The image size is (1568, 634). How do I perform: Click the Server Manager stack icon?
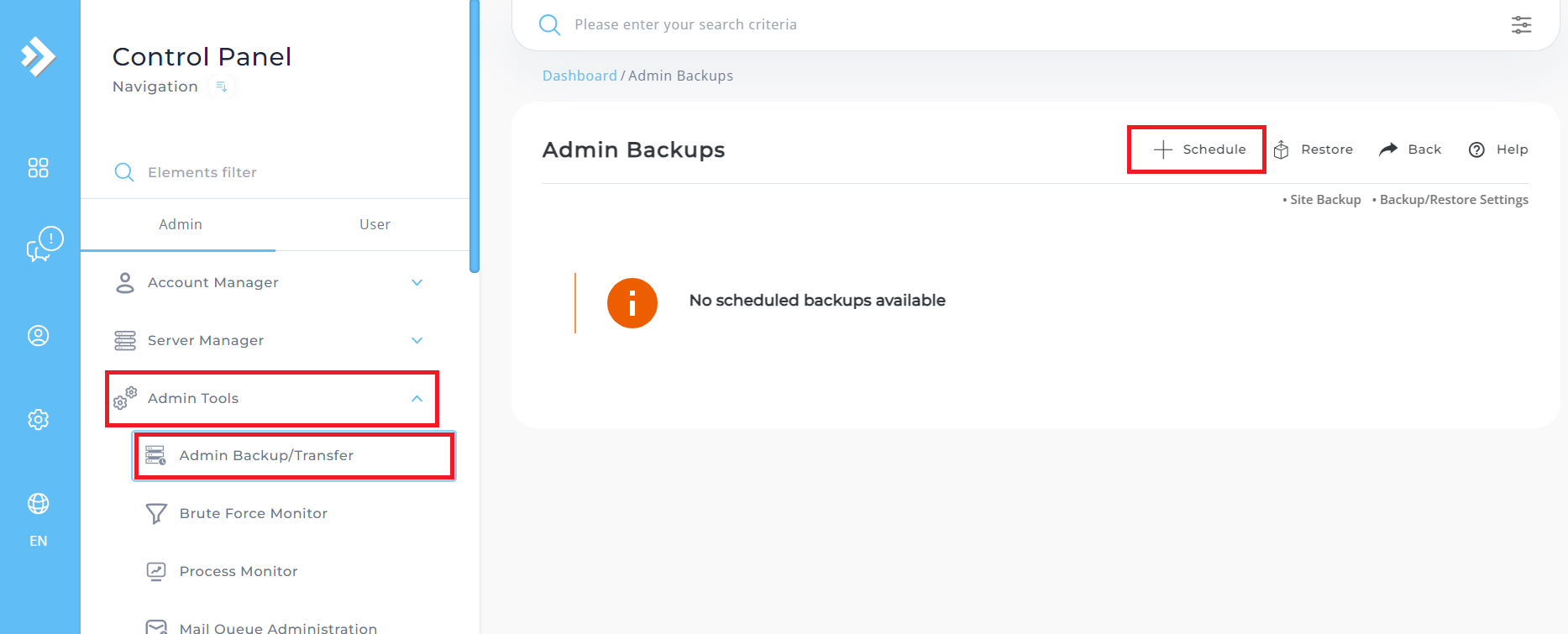point(124,341)
